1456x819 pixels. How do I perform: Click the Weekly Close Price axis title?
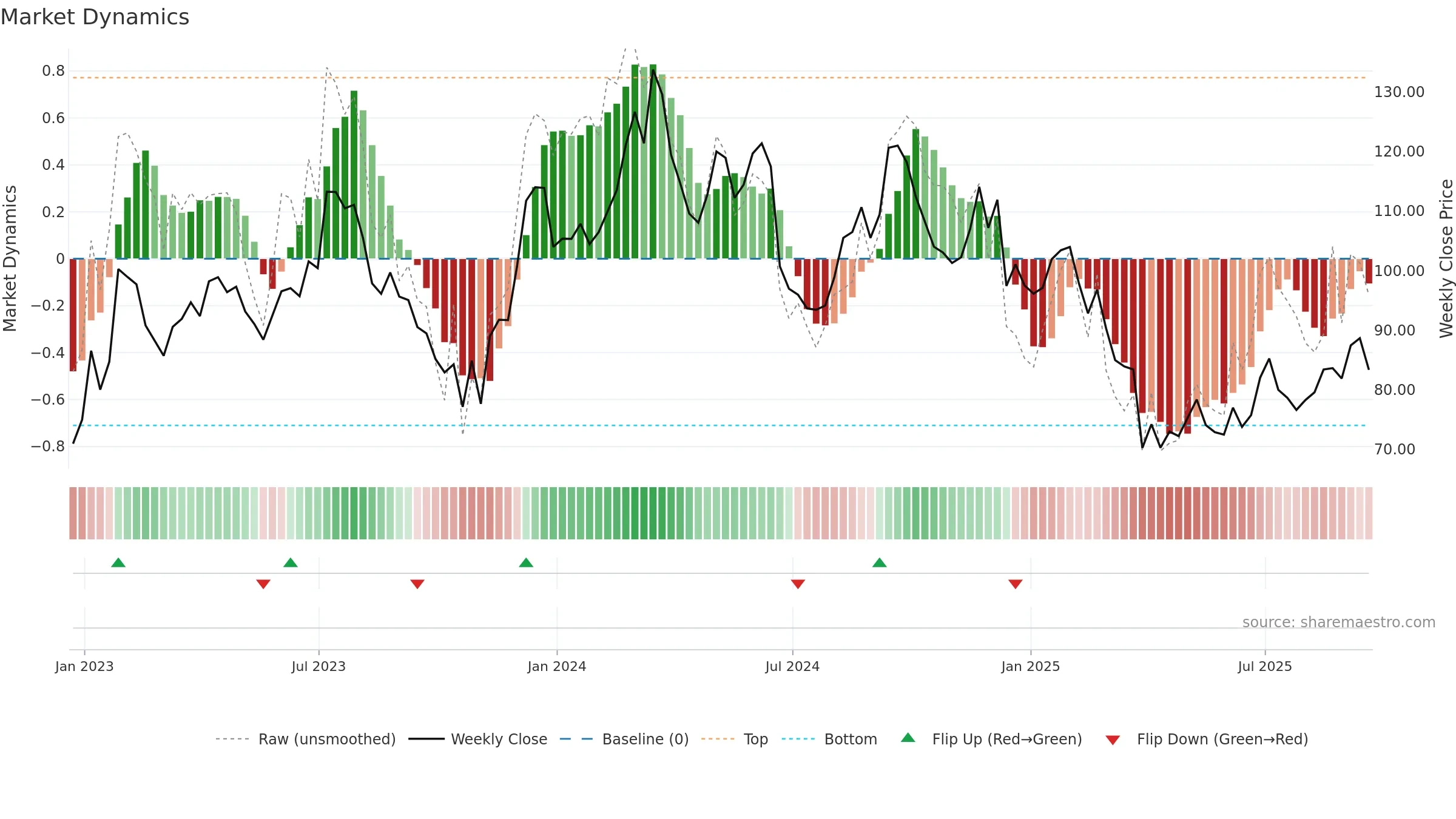(x=1446, y=258)
